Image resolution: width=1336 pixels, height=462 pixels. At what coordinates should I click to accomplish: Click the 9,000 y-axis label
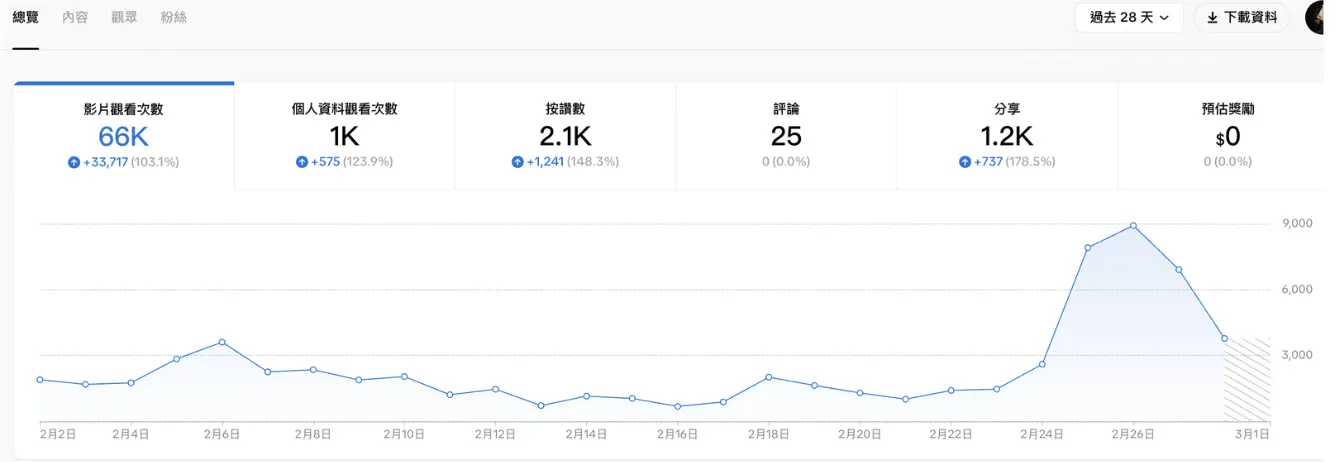(x=1297, y=223)
